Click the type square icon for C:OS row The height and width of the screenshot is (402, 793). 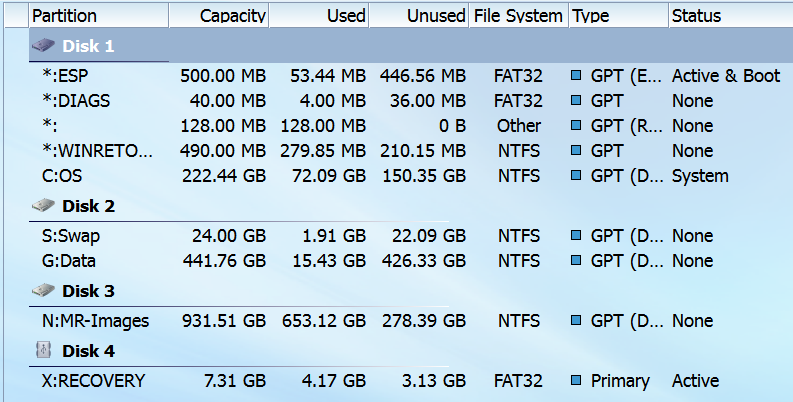coord(576,176)
